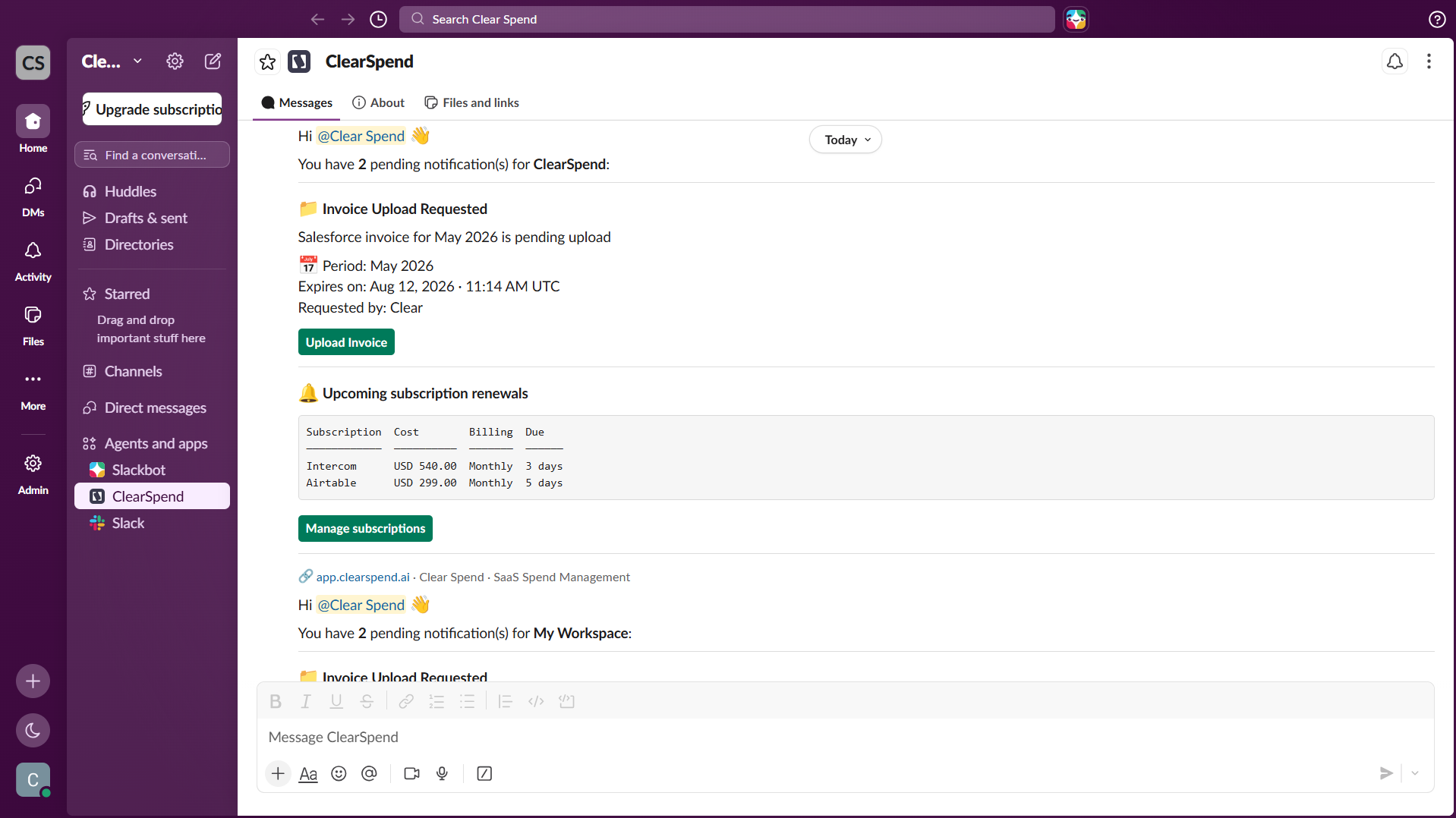Insert a link in the message
Viewport: 1456px width, 818px height.
pos(406,701)
